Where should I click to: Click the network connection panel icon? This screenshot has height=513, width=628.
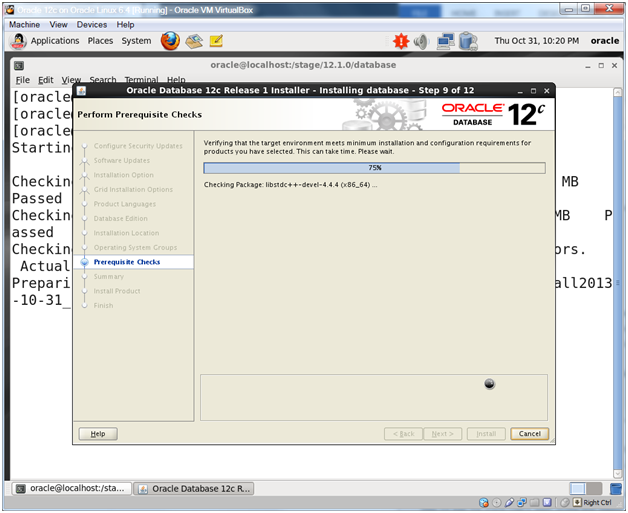(x=445, y=41)
